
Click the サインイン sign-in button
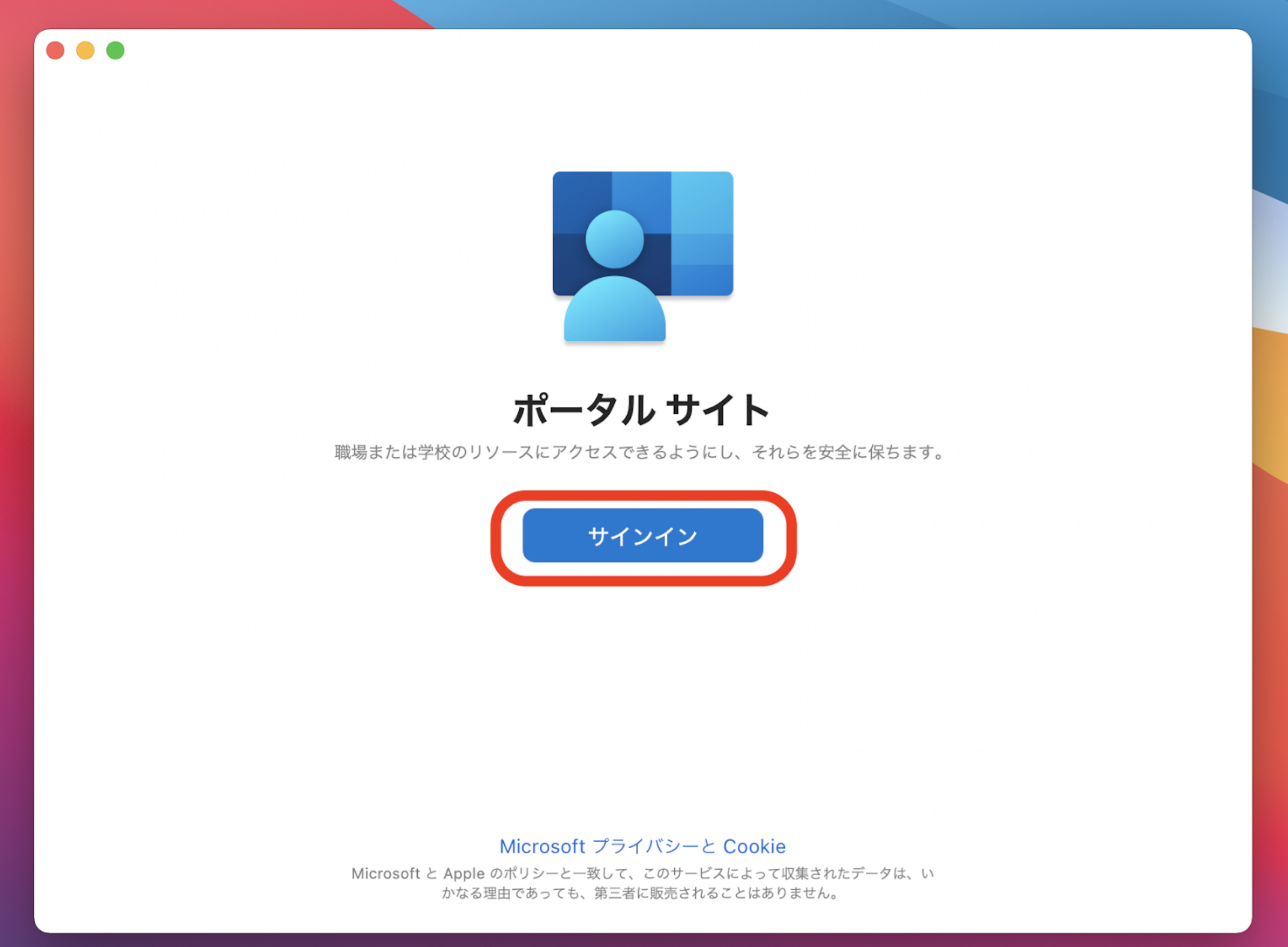click(x=642, y=536)
